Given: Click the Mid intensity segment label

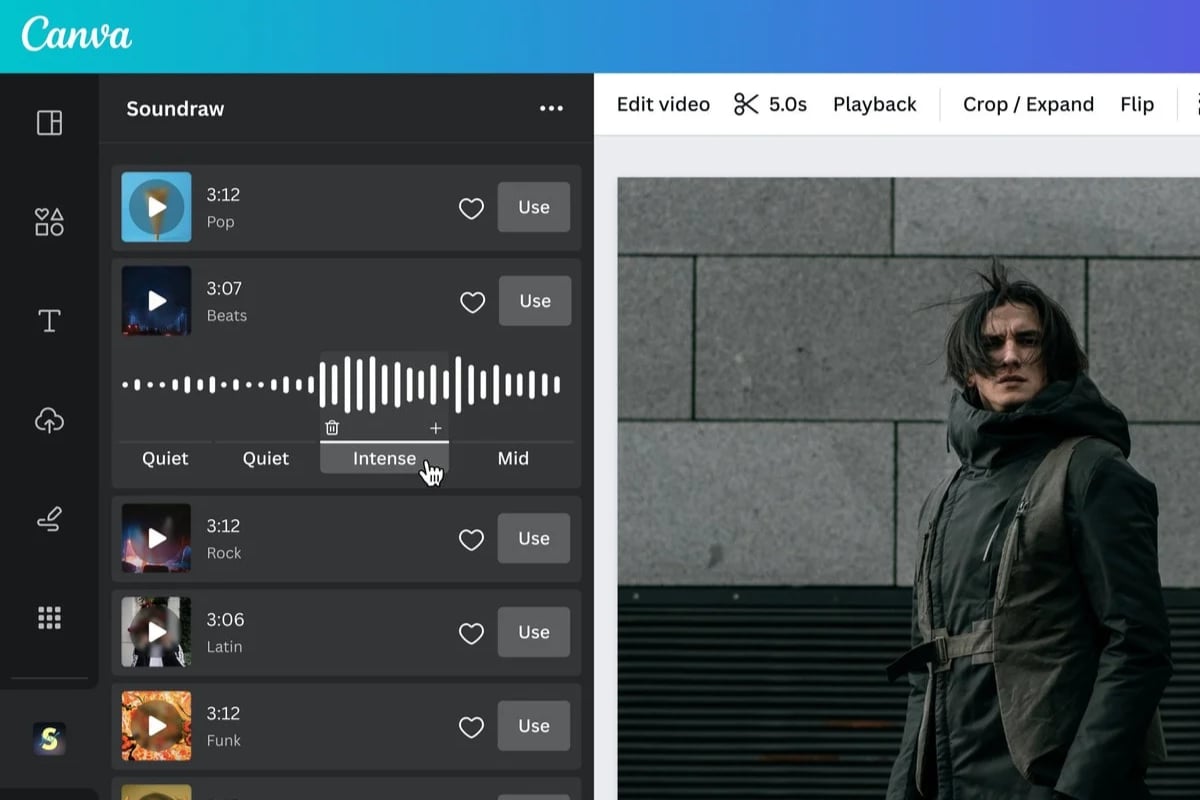Looking at the screenshot, I should tap(513, 458).
